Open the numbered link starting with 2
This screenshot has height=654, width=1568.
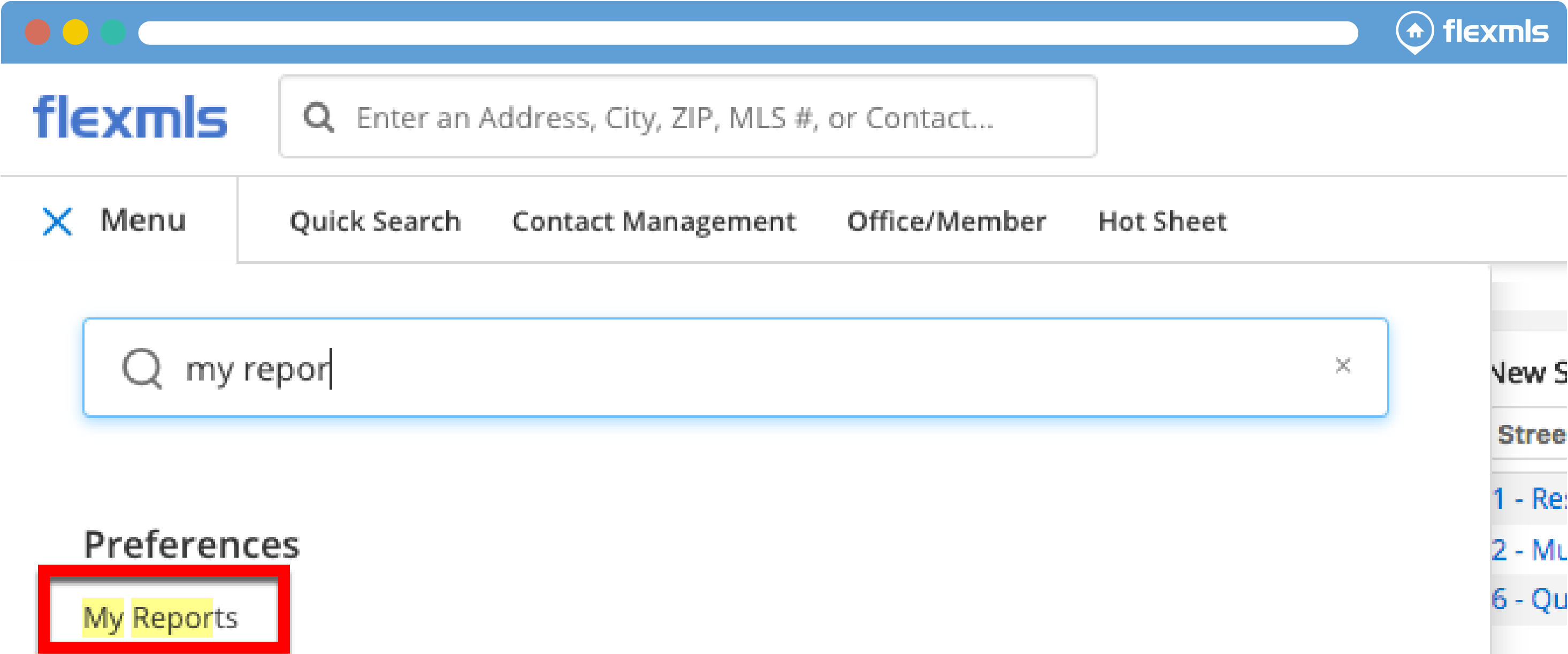point(1529,550)
